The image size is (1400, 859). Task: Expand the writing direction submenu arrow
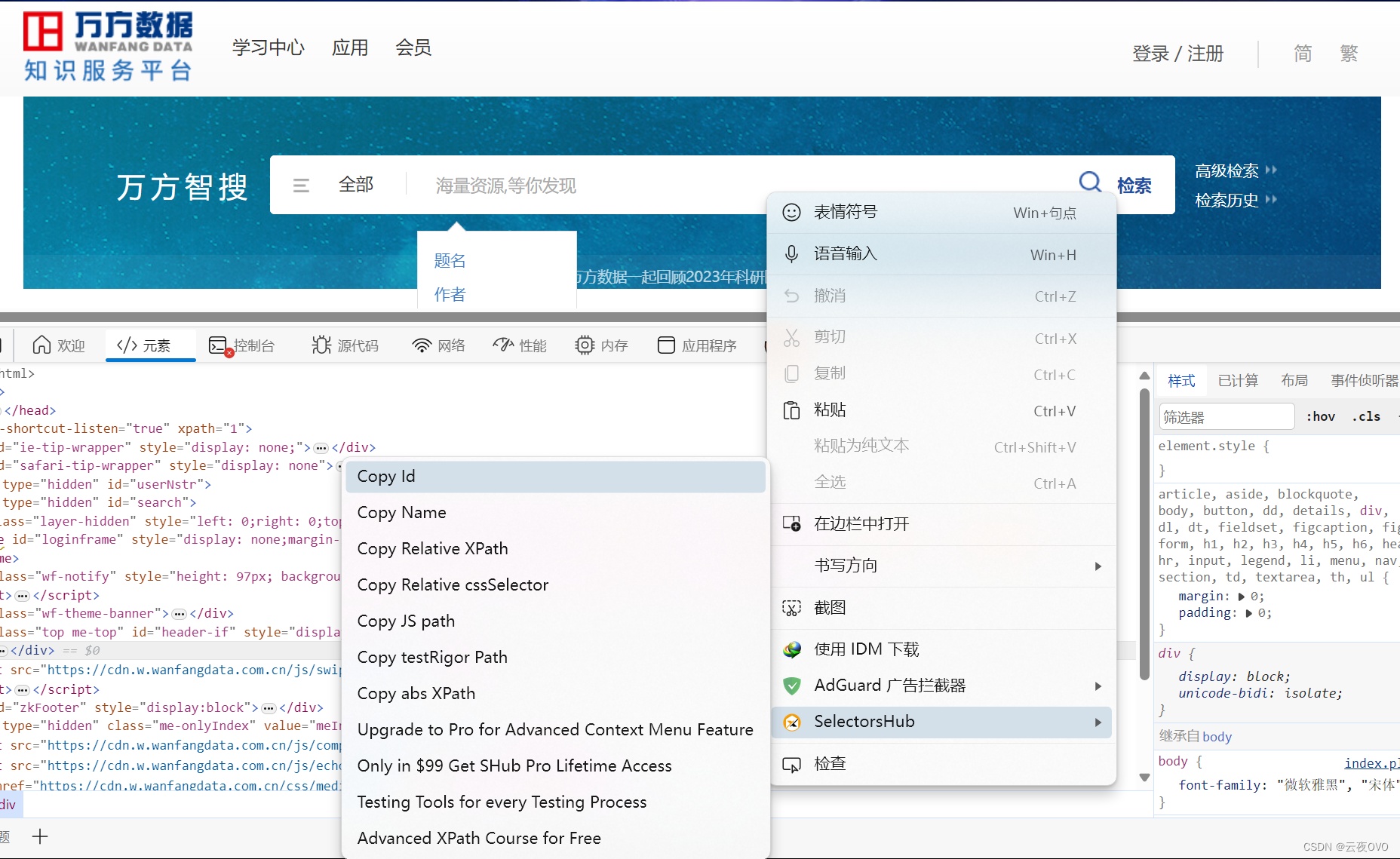click(x=1098, y=566)
